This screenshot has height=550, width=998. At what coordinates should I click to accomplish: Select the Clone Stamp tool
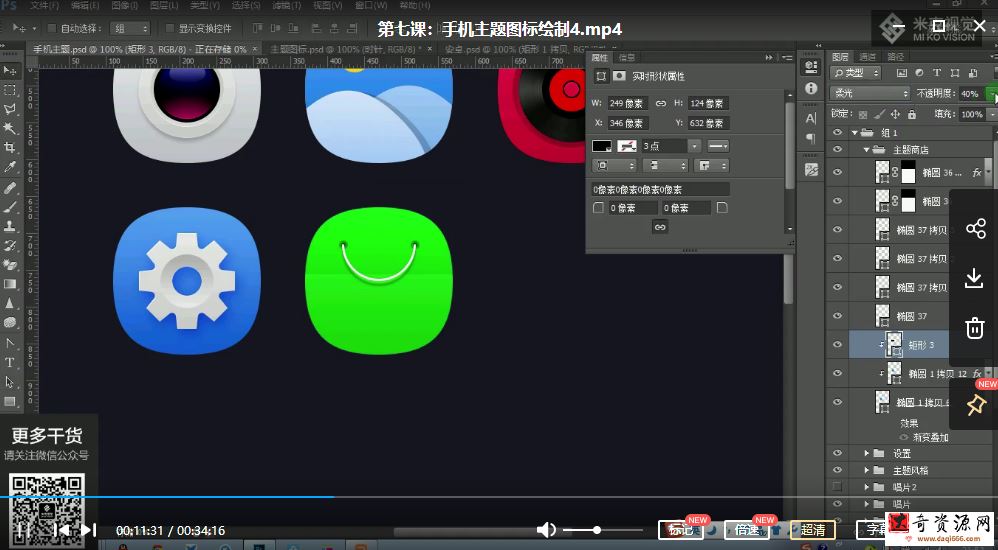10,226
